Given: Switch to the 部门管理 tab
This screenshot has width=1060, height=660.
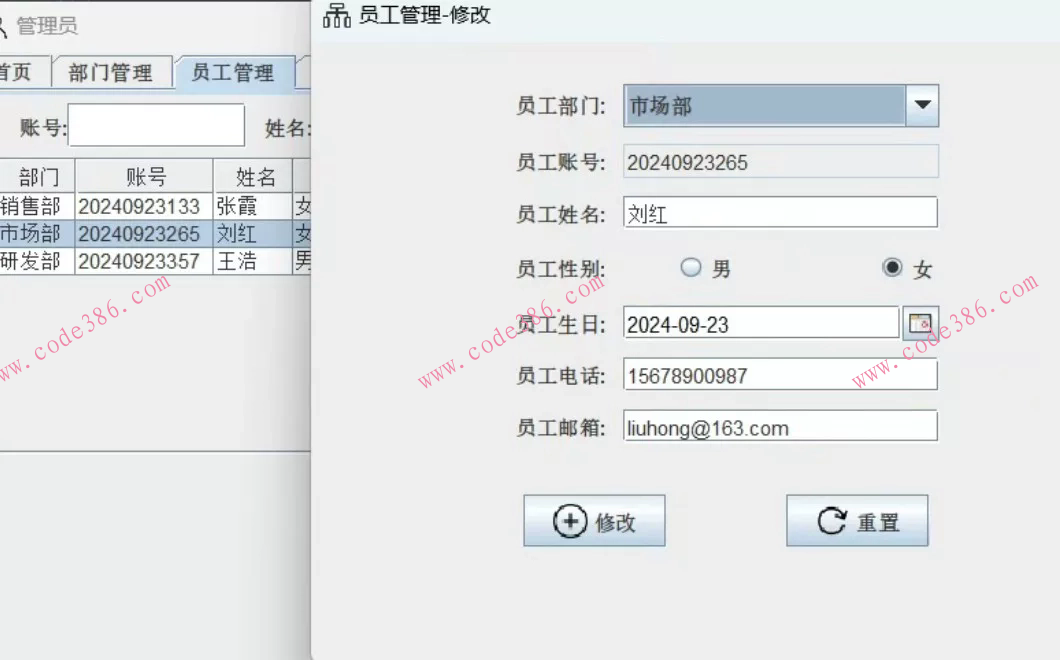Looking at the screenshot, I should click(112, 71).
